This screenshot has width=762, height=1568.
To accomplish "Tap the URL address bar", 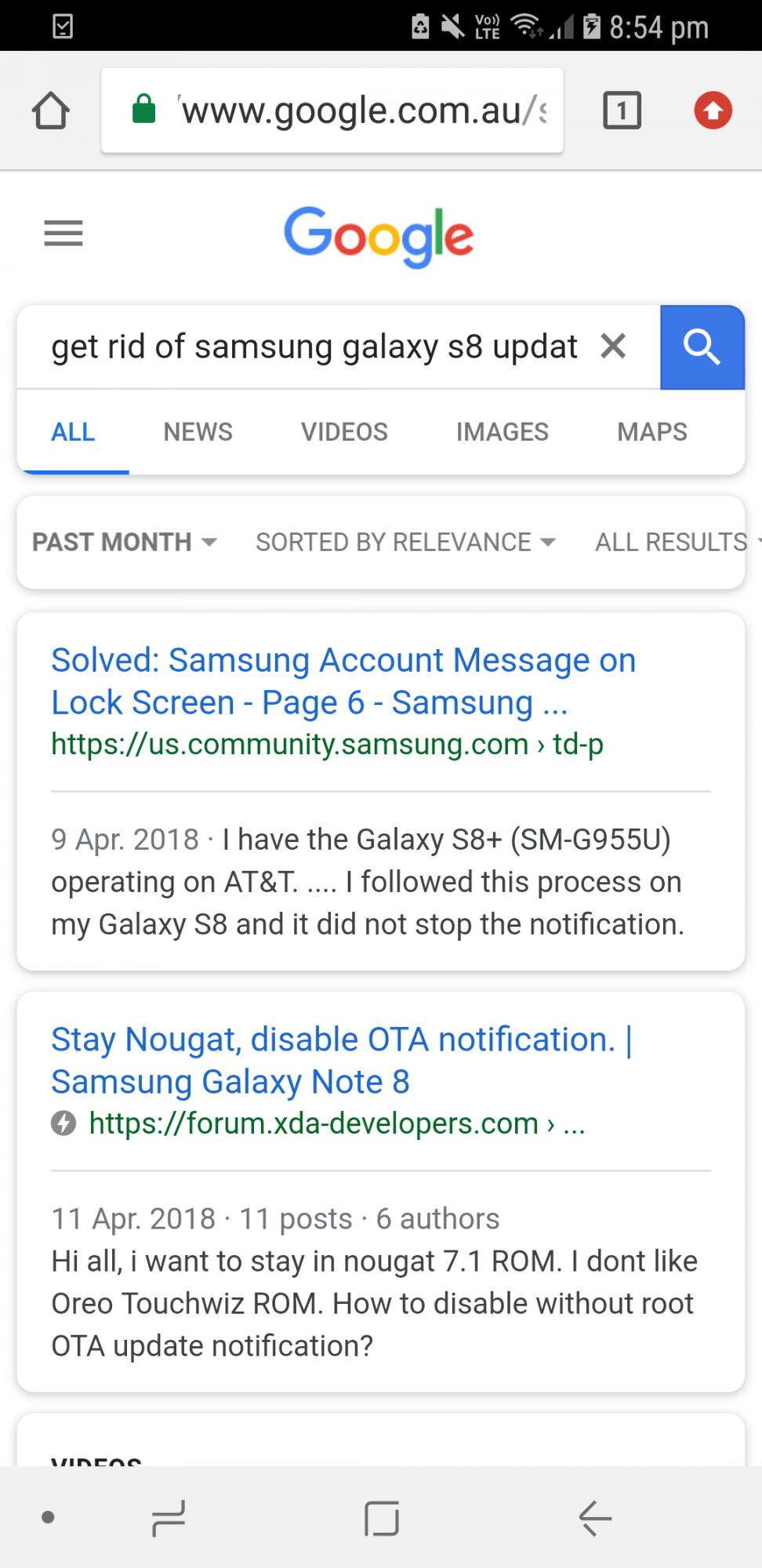I will (x=332, y=111).
